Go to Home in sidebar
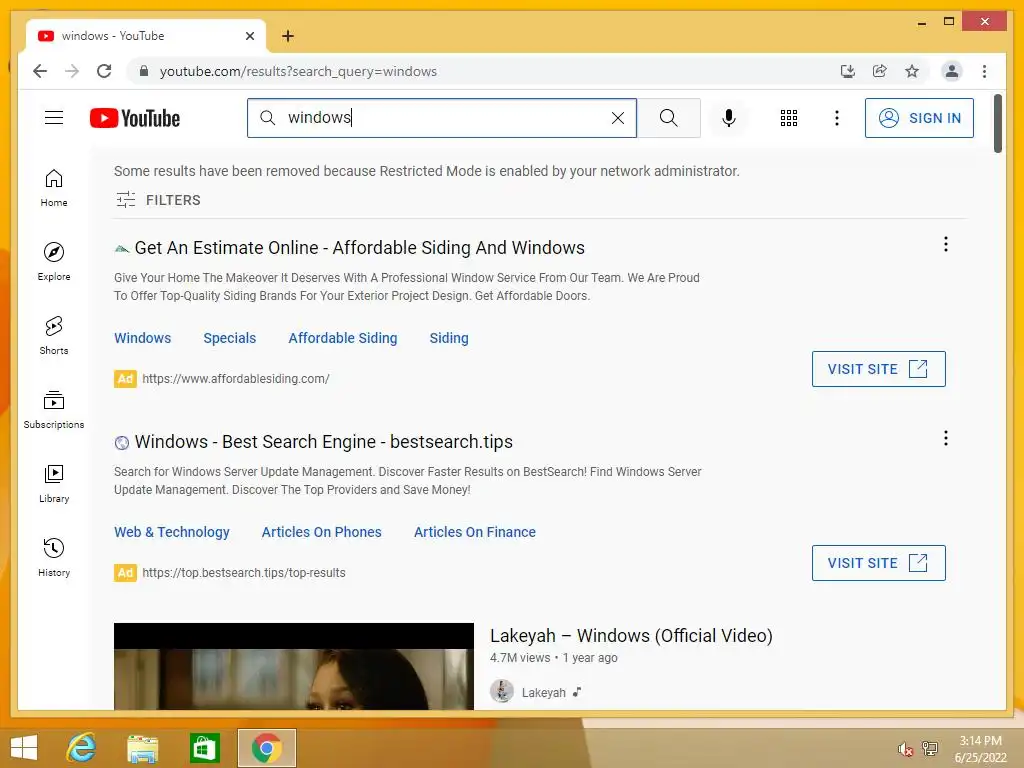This screenshot has width=1024, height=768. coord(54,188)
